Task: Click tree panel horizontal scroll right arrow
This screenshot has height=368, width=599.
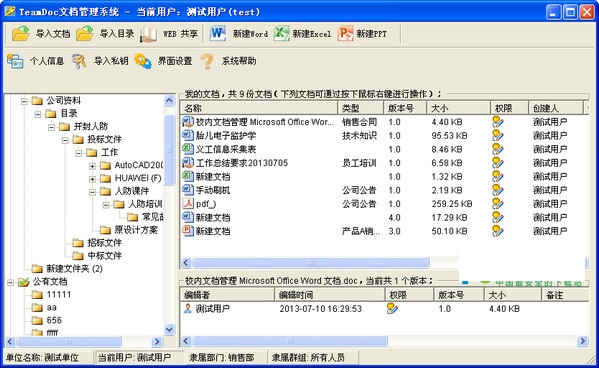Action: tap(157, 341)
